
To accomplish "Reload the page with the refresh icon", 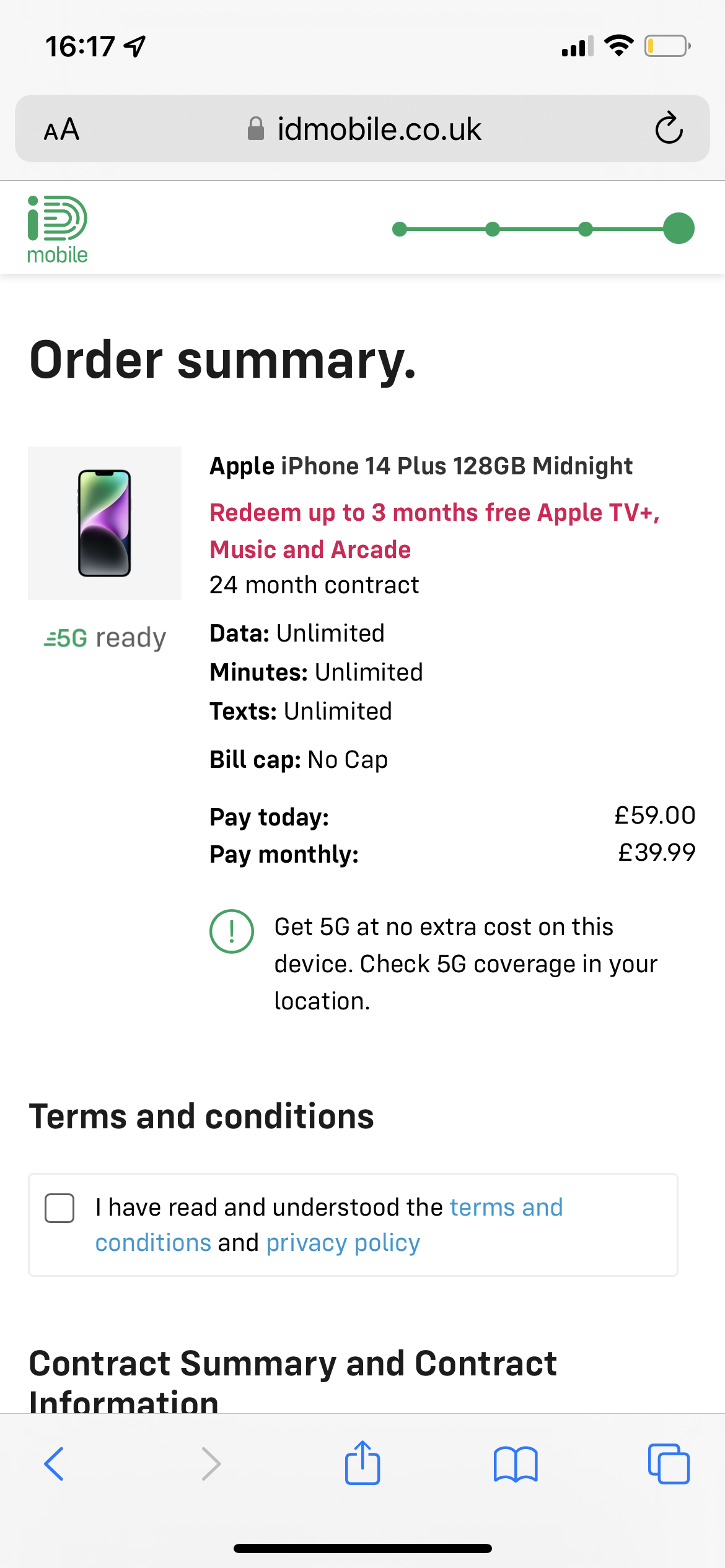I will (x=669, y=129).
